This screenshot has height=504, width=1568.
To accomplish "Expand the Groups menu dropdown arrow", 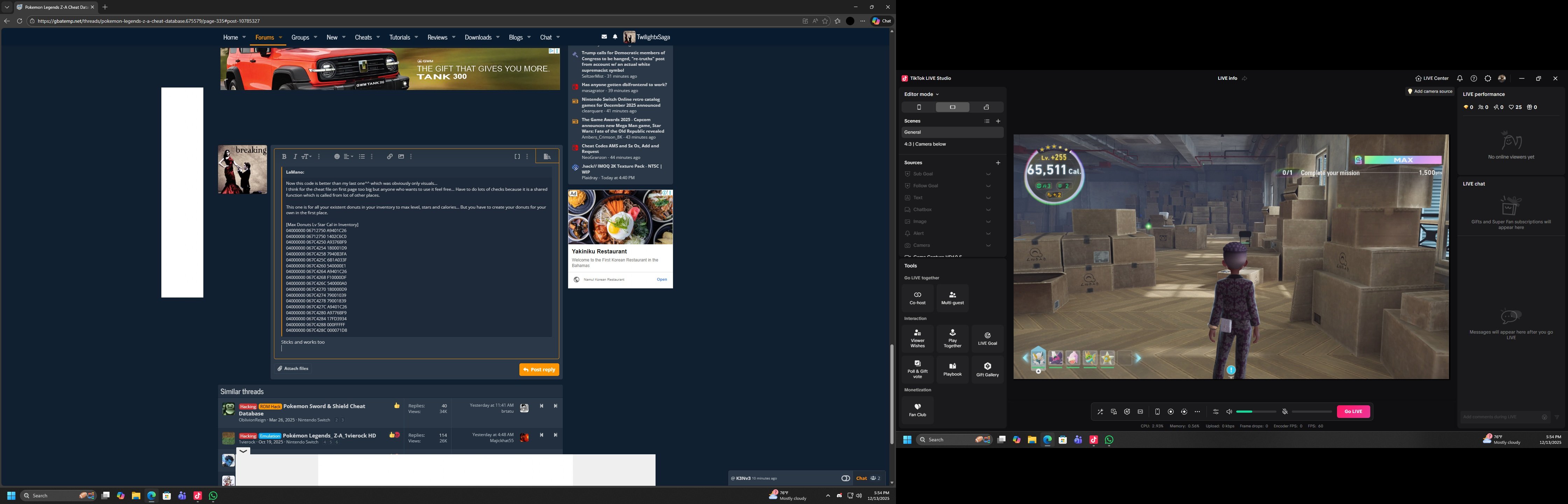I will coord(315,37).
